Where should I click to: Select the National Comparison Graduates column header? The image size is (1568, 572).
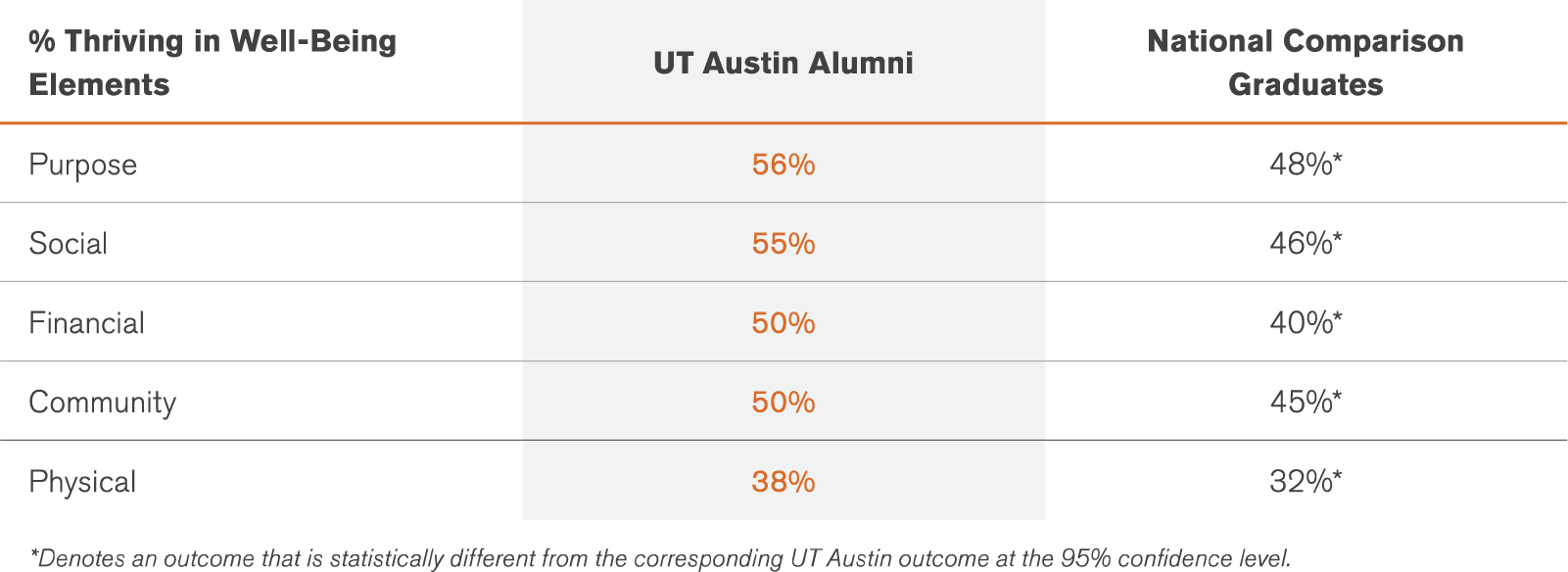click(x=1306, y=63)
